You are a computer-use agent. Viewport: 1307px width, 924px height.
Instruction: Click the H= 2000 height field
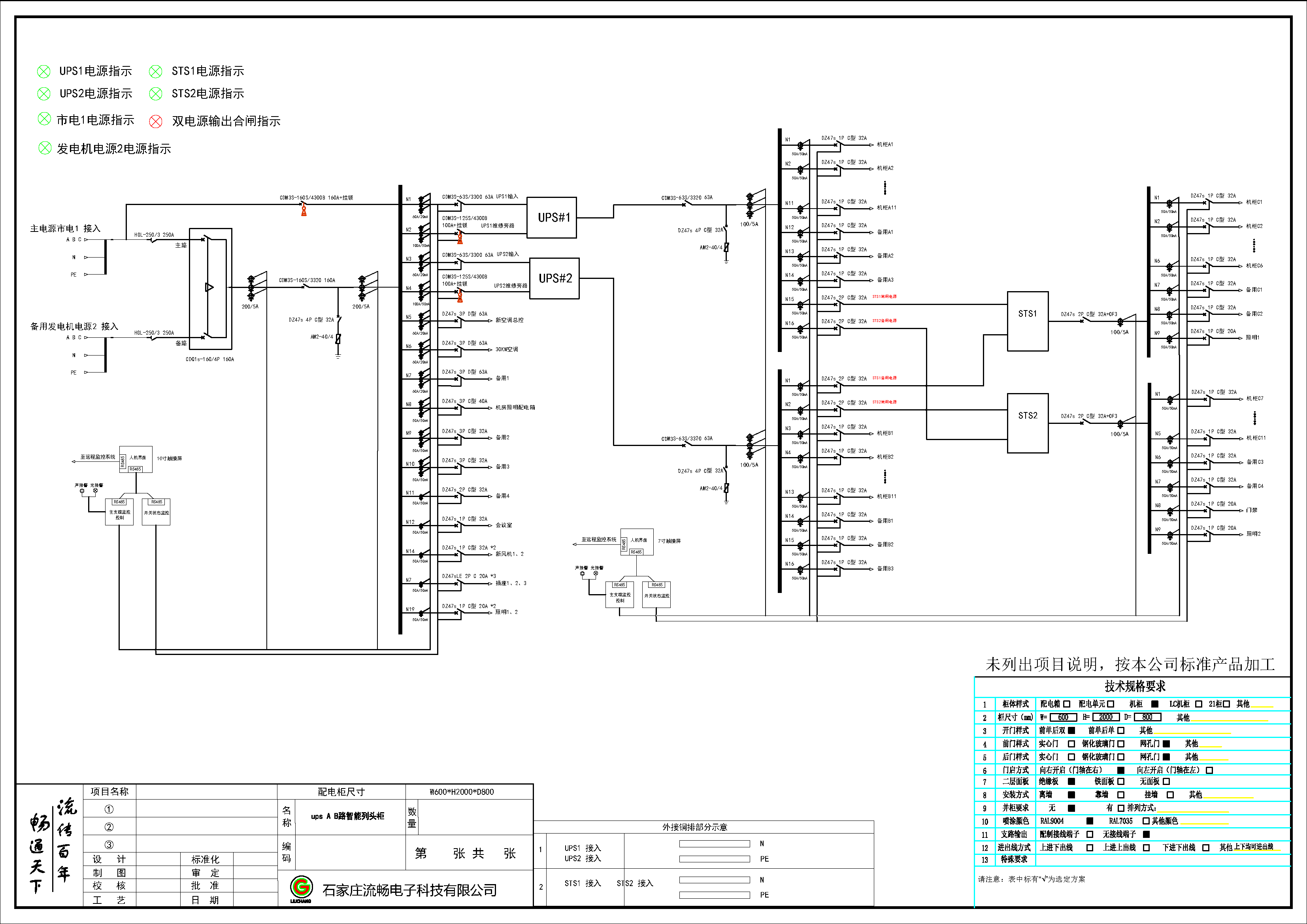[x=1105, y=717]
